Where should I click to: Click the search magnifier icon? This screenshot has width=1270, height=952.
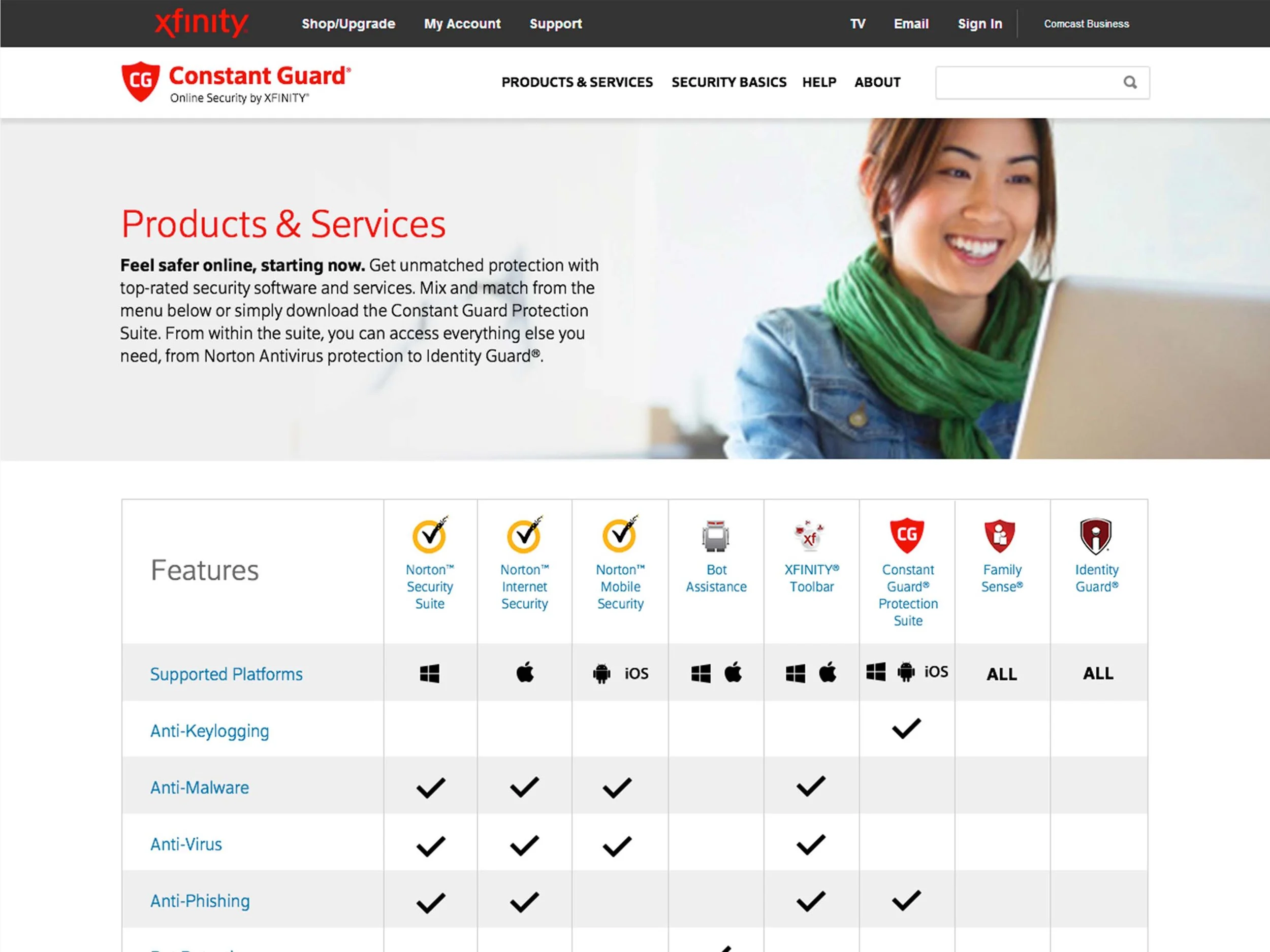pos(1130,83)
